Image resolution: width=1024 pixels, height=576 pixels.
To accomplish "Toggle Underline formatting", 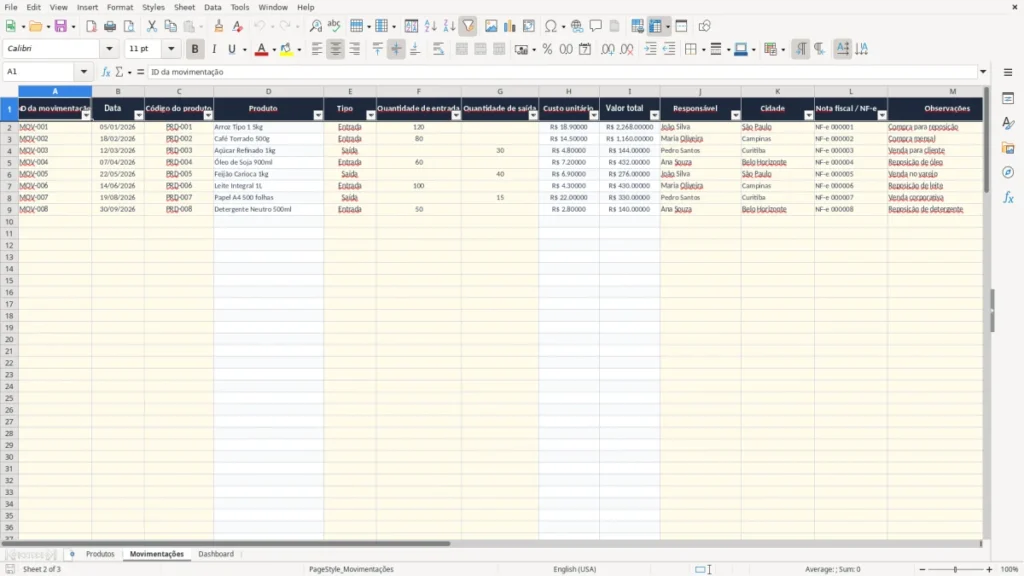I will [x=231, y=49].
